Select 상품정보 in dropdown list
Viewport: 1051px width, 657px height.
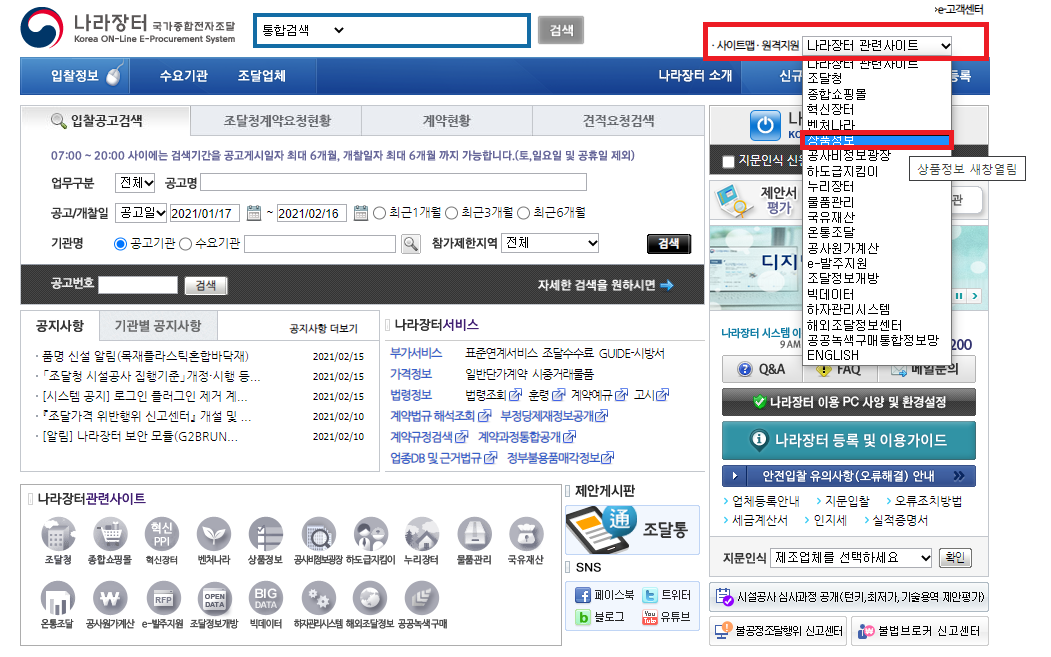[x=877, y=140]
